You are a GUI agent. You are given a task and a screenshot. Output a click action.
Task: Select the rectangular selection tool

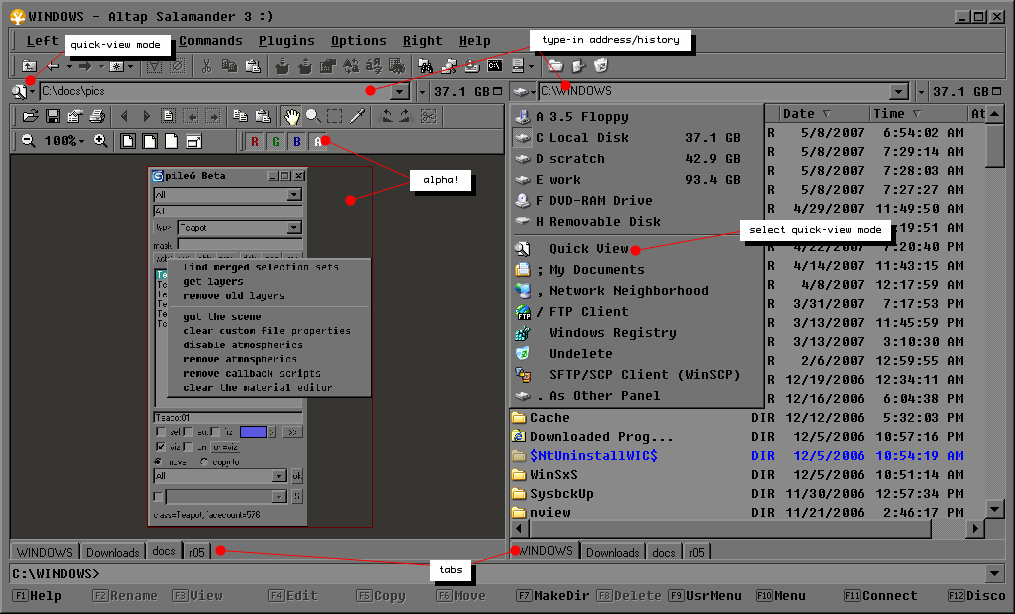[x=335, y=116]
